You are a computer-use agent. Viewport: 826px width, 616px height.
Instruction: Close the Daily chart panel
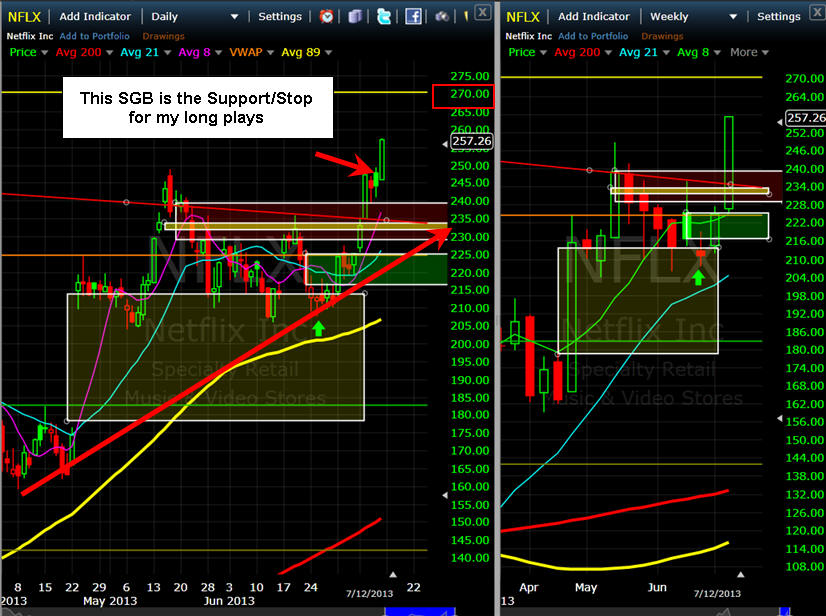click(x=483, y=12)
